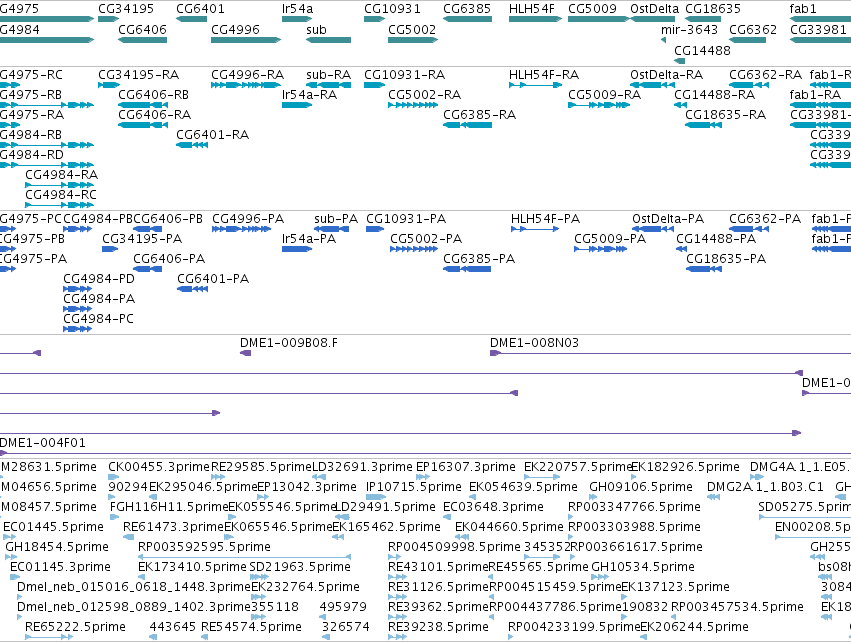851x642 pixels.
Task: Click the CG5002-PA protein
Action: 414,249
